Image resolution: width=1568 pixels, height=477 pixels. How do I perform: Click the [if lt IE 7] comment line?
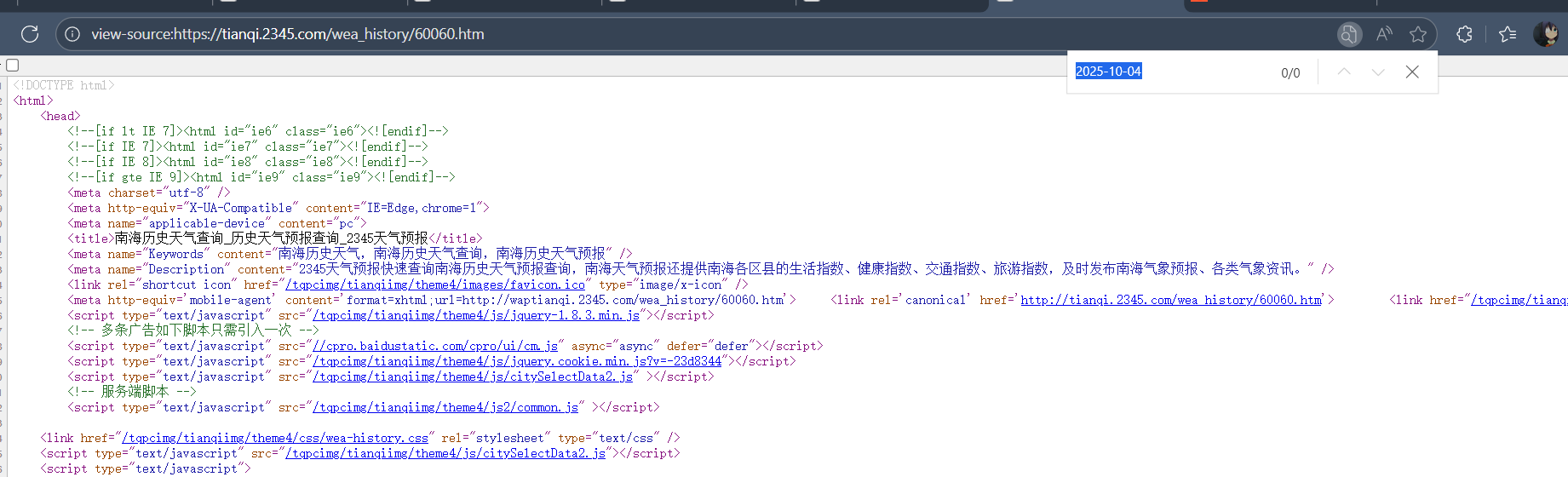[x=258, y=131]
